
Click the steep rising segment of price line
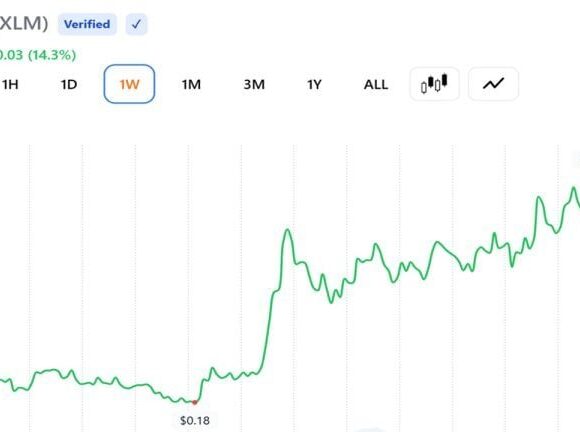coord(268,325)
